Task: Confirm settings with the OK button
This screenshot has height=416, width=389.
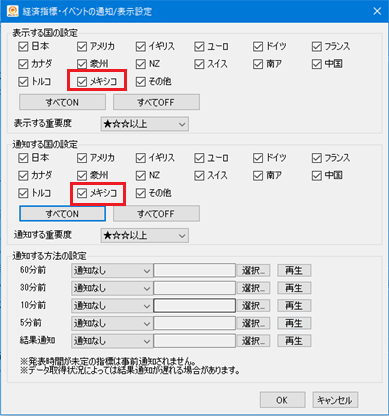Action: (282, 400)
